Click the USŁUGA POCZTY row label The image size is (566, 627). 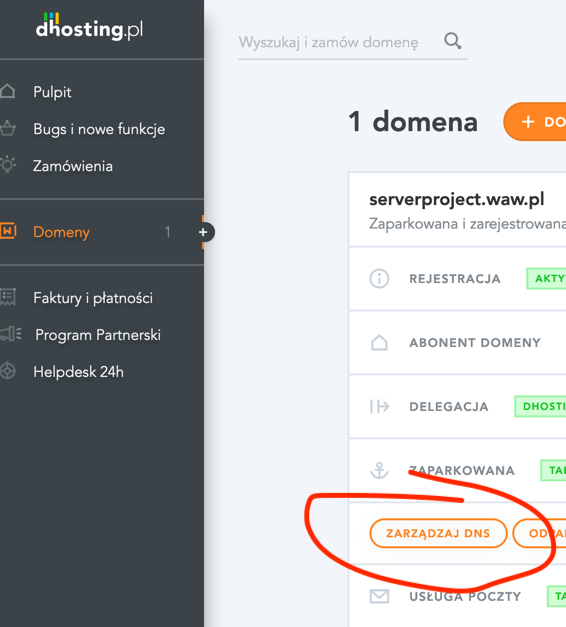(465, 597)
